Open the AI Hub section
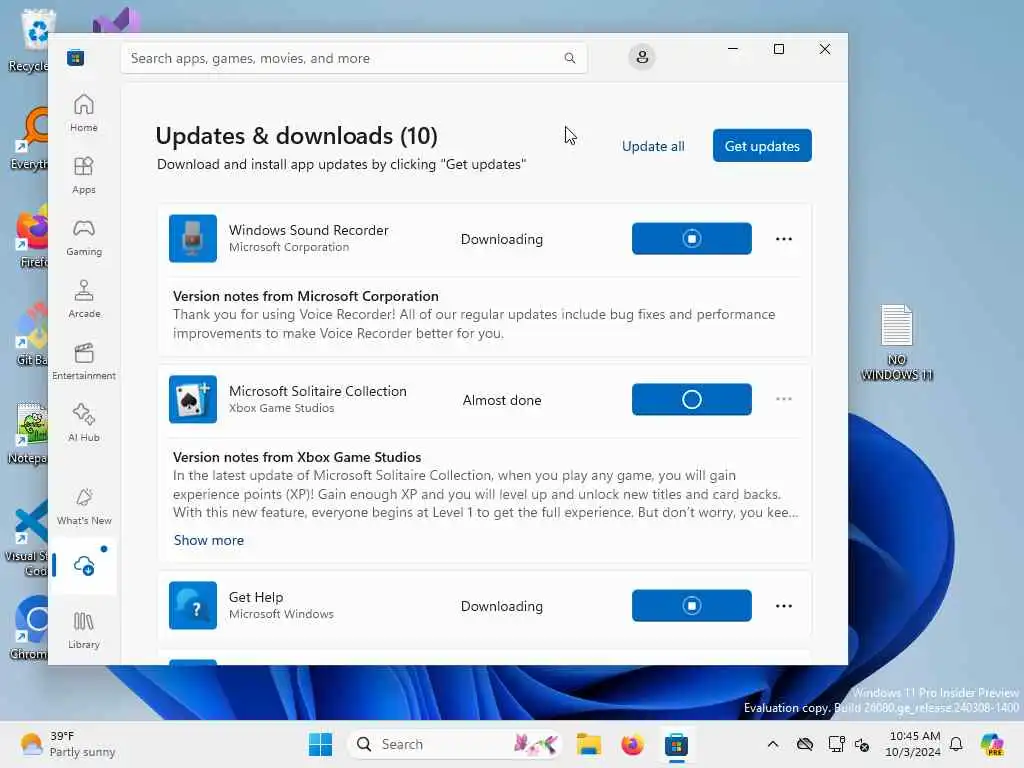The image size is (1024, 768). point(84,423)
